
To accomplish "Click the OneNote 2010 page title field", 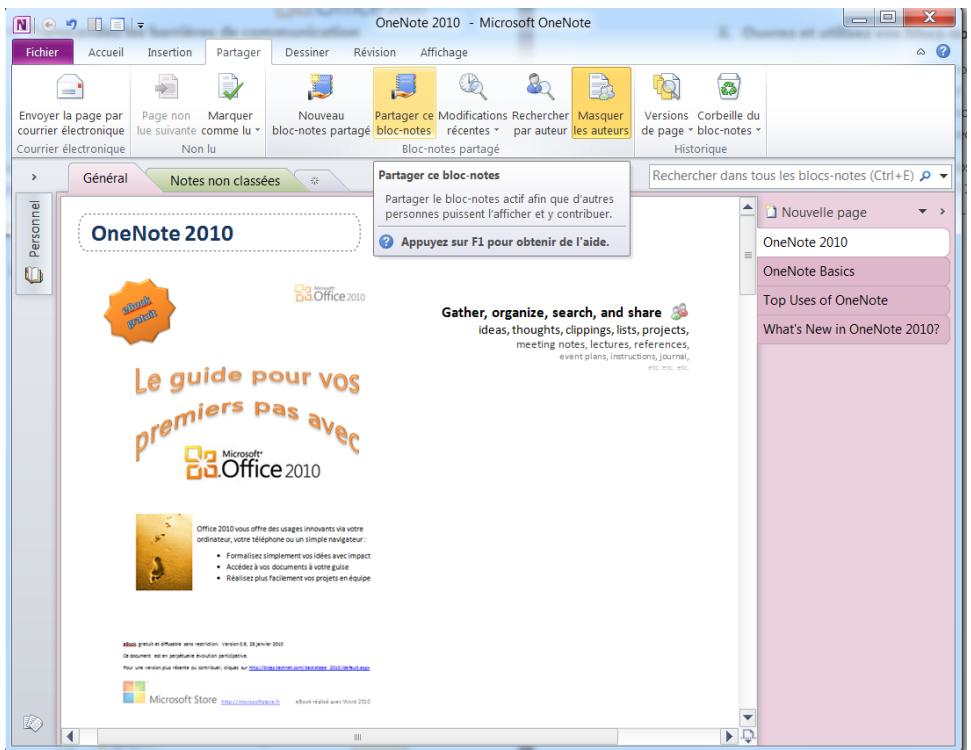I will (x=219, y=233).
